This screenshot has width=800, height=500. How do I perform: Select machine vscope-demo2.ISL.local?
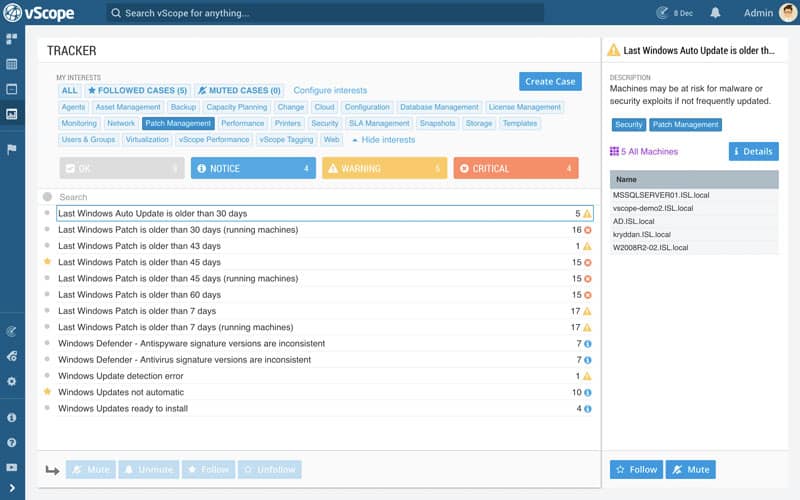[x=694, y=208]
